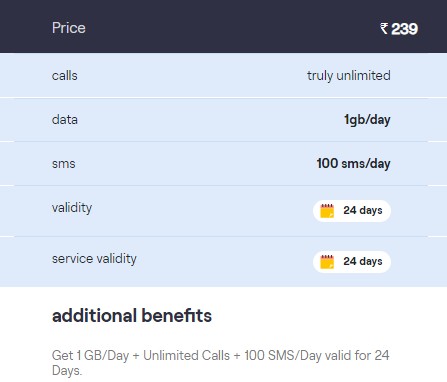The width and height of the screenshot is (447, 382).
Task: Click the dark Price header bar
Action: pyautogui.click(x=223, y=26)
